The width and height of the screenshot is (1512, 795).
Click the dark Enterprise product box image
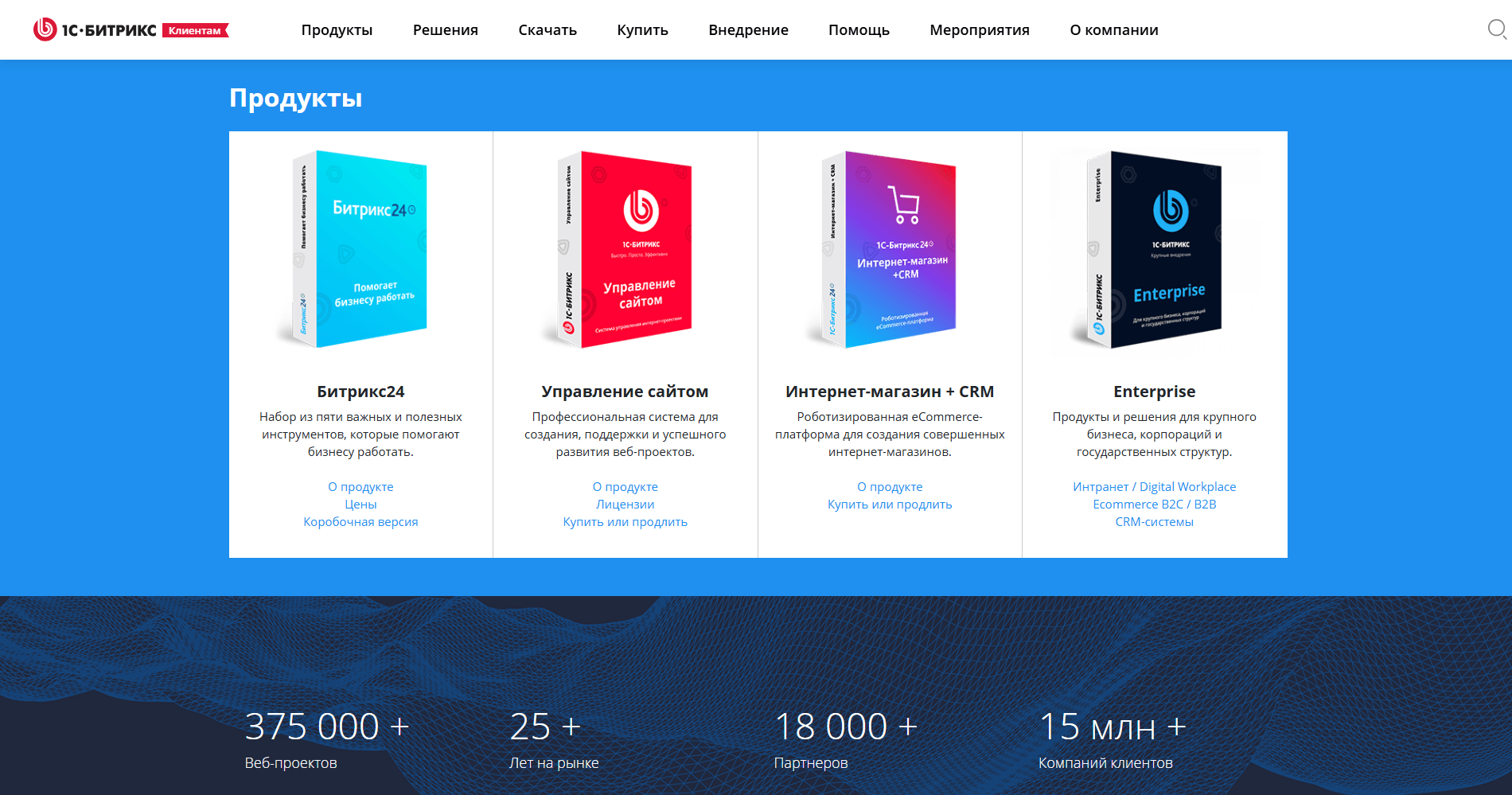[x=1154, y=249]
